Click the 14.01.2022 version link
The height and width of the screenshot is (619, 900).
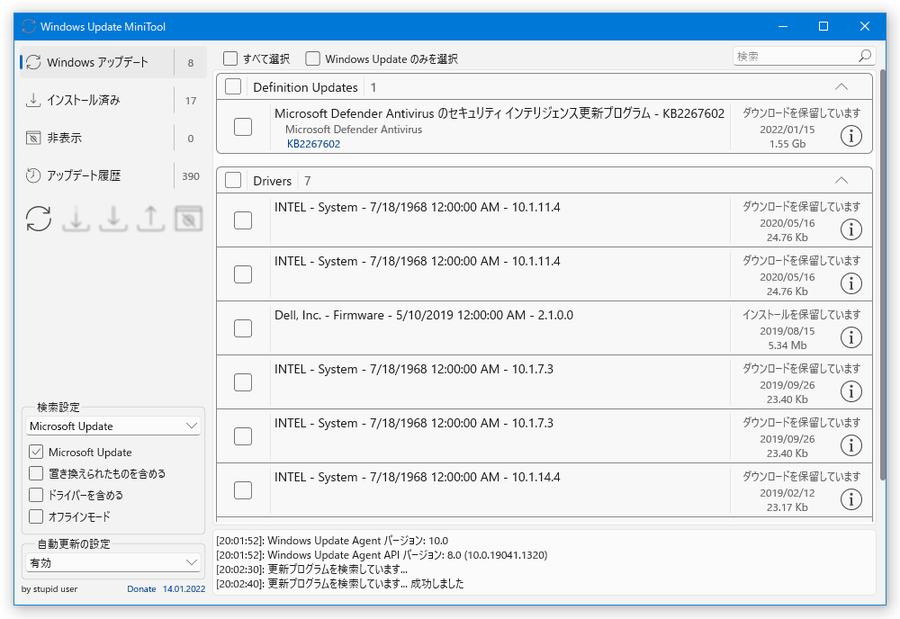coord(184,589)
